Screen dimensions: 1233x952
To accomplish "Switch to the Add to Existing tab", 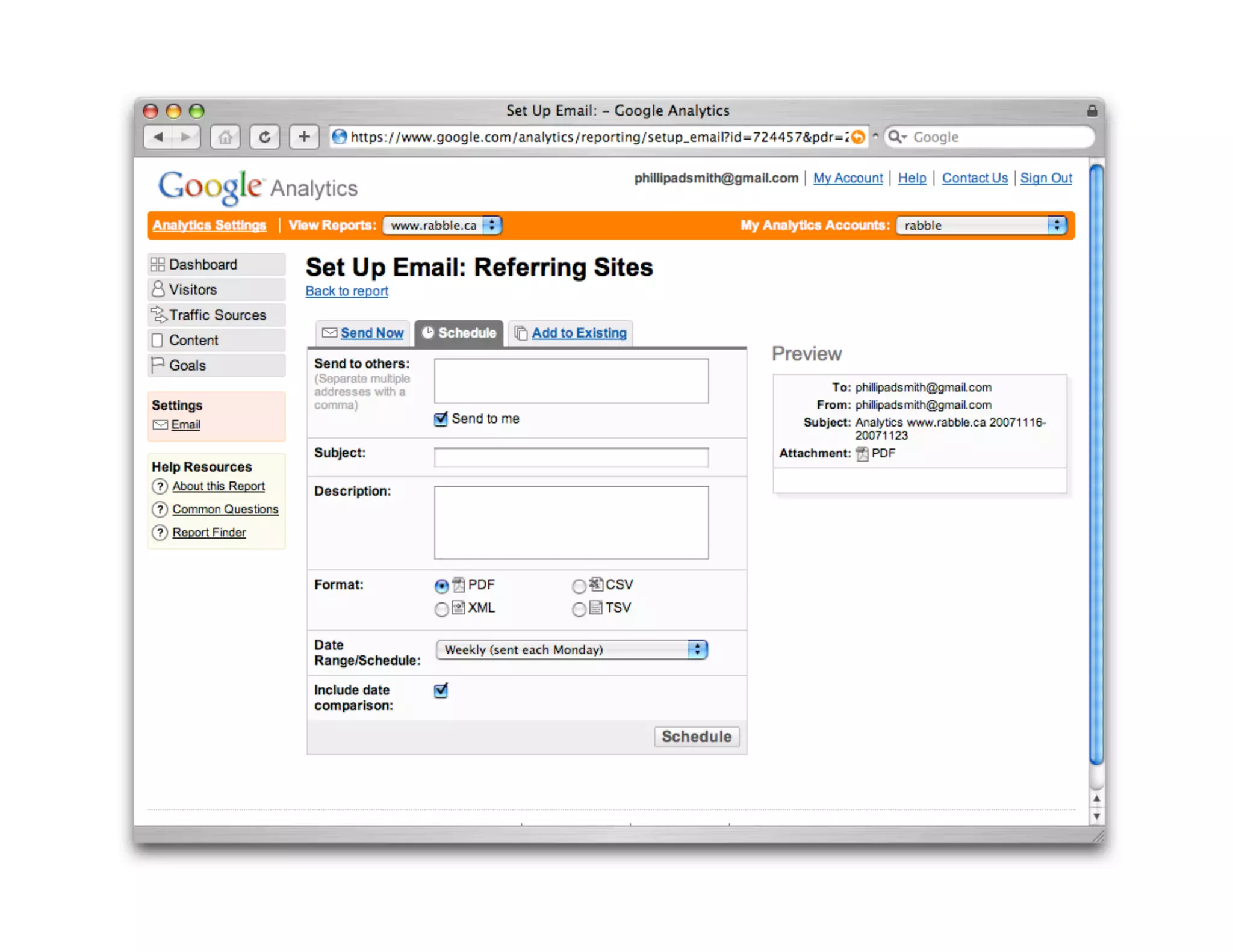I will (571, 333).
